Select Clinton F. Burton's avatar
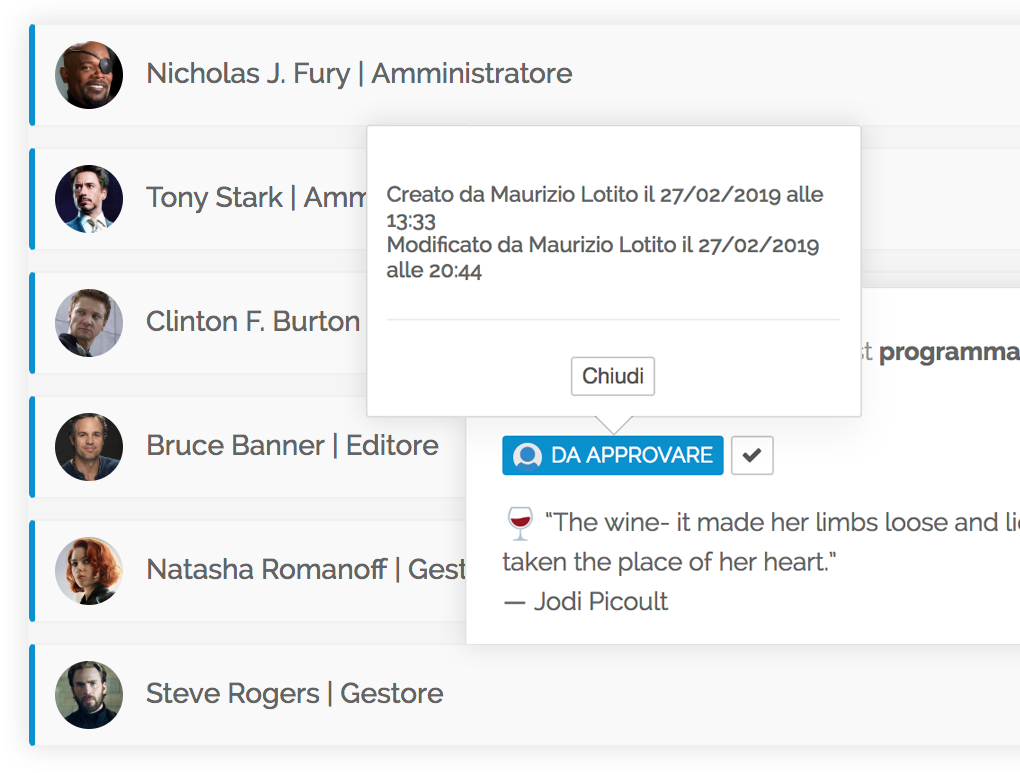 [x=89, y=323]
